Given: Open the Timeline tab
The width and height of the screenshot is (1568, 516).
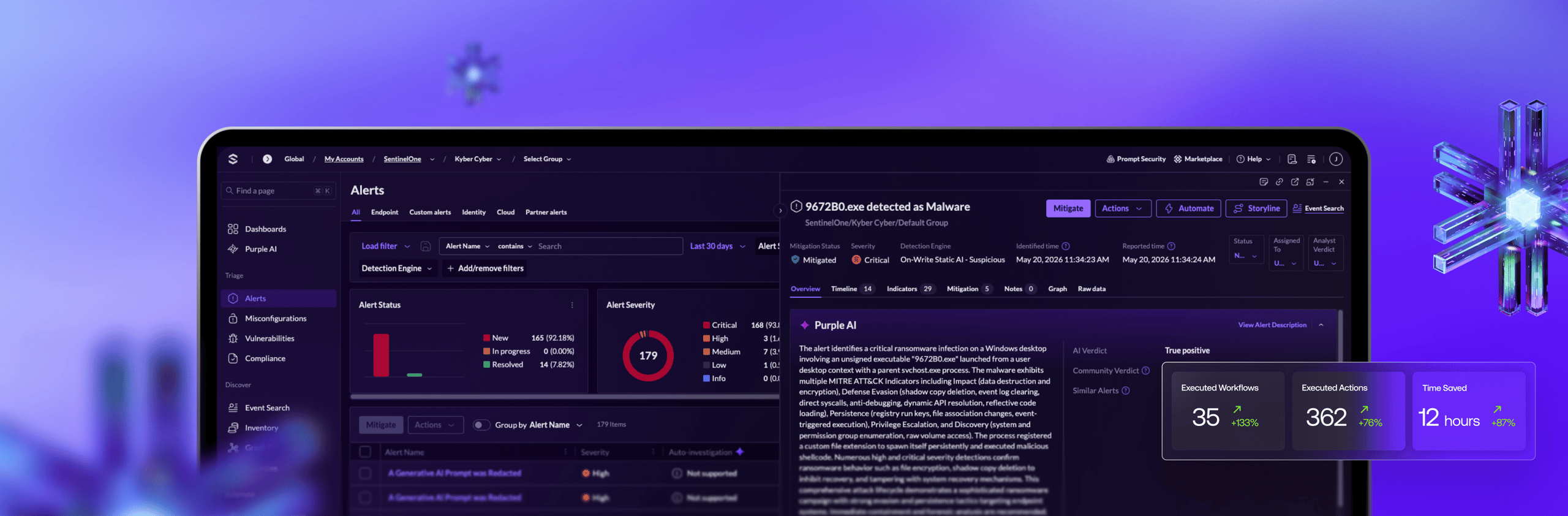Looking at the screenshot, I should click(852, 289).
